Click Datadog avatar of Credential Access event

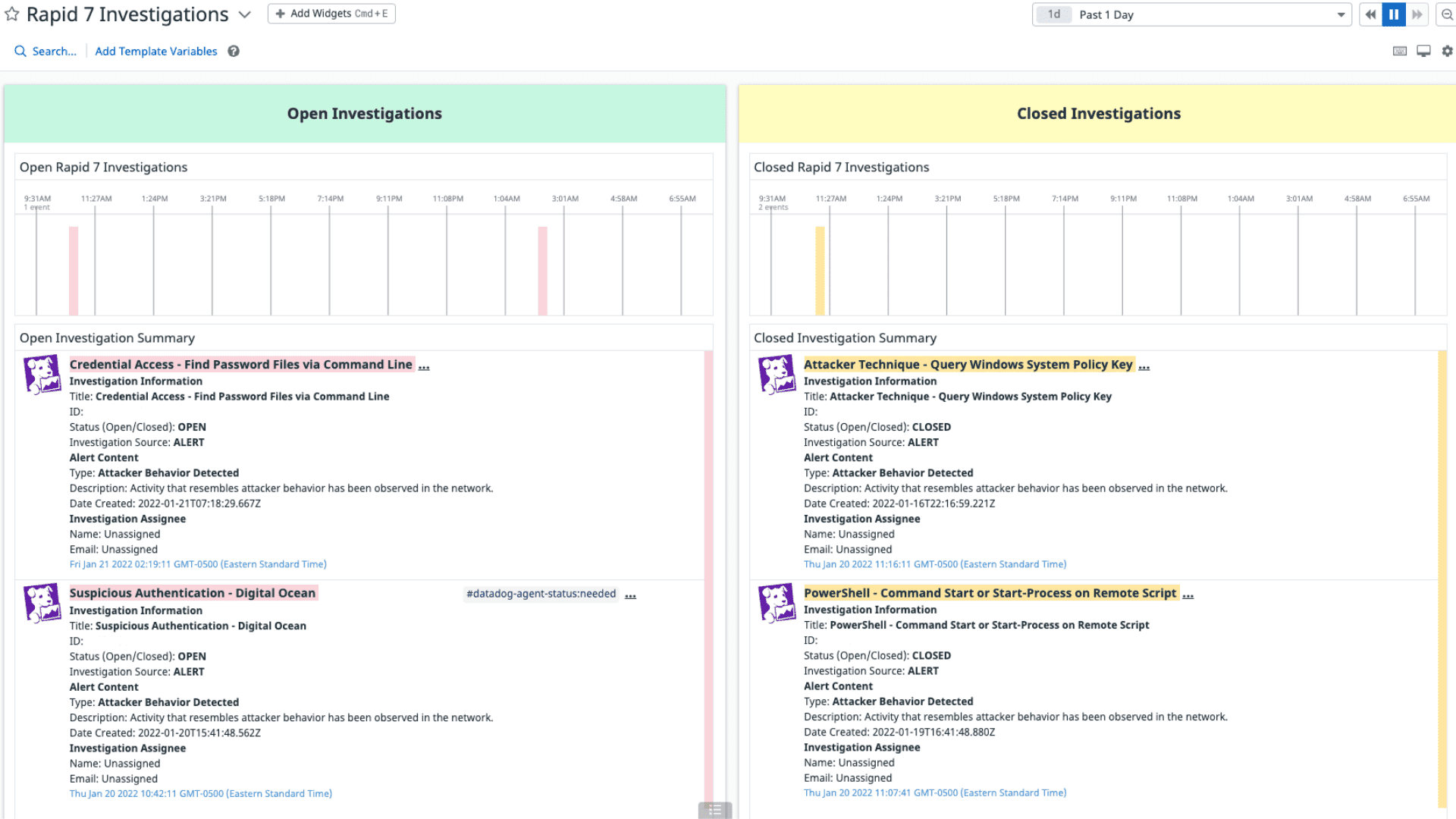(x=42, y=375)
